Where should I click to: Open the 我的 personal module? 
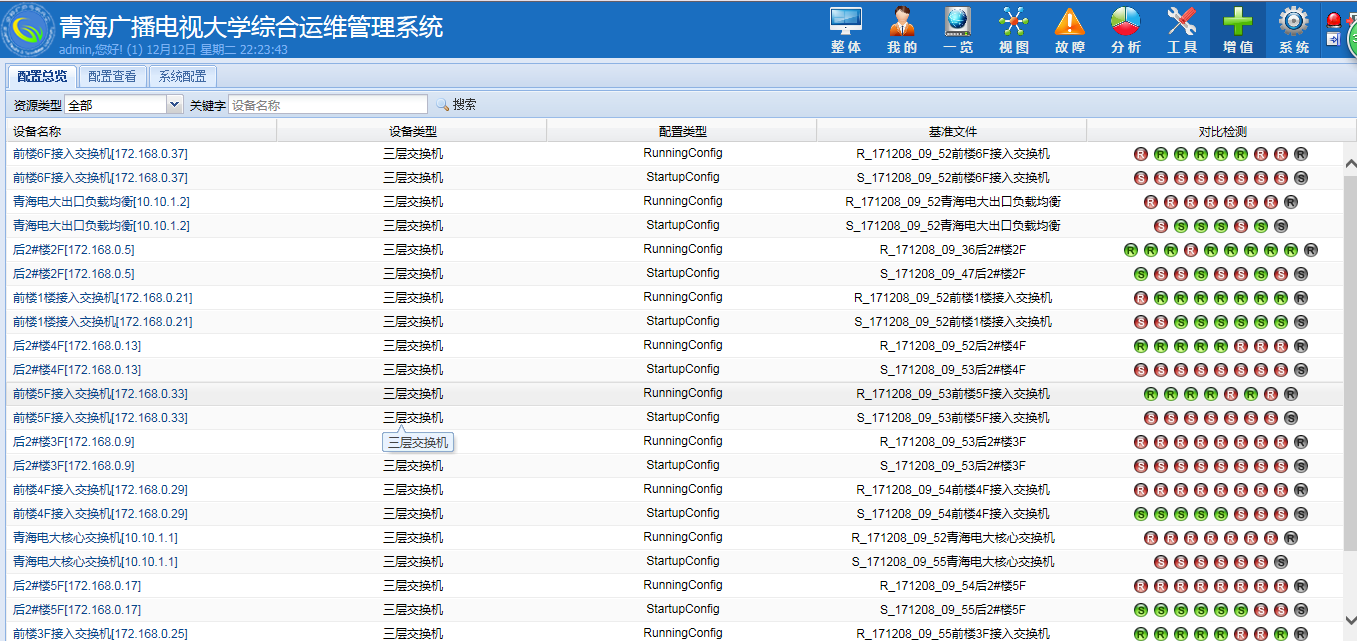click(902, 30)
